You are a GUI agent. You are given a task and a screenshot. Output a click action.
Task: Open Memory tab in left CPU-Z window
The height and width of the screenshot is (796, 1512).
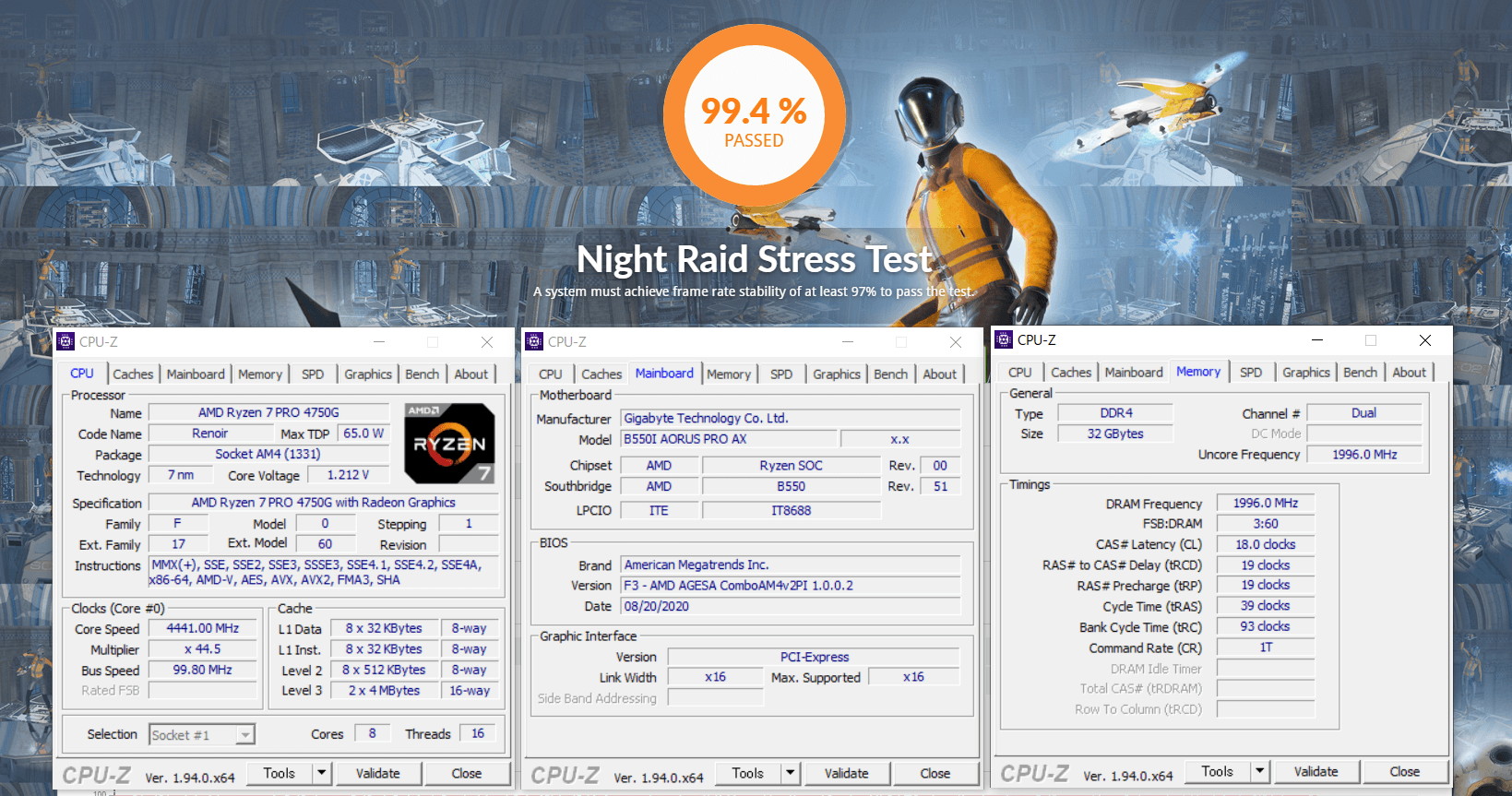click(x=260, y=374)
